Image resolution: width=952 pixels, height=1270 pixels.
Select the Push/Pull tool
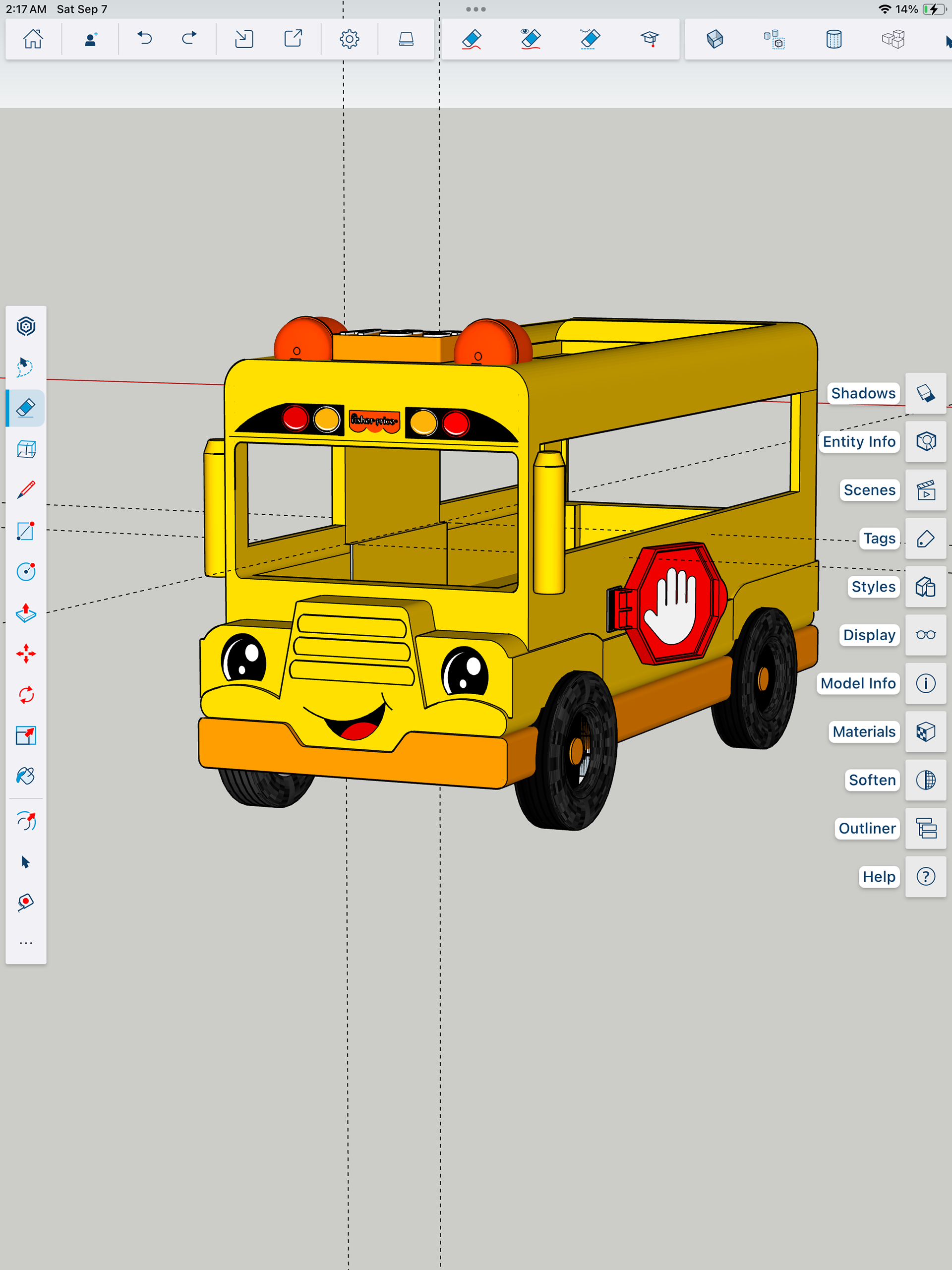point(26,613)
